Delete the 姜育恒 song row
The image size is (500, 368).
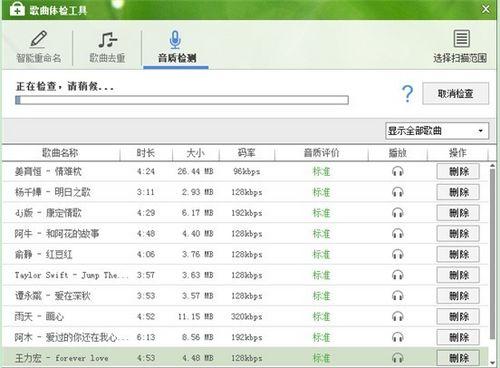coord(458,172)
